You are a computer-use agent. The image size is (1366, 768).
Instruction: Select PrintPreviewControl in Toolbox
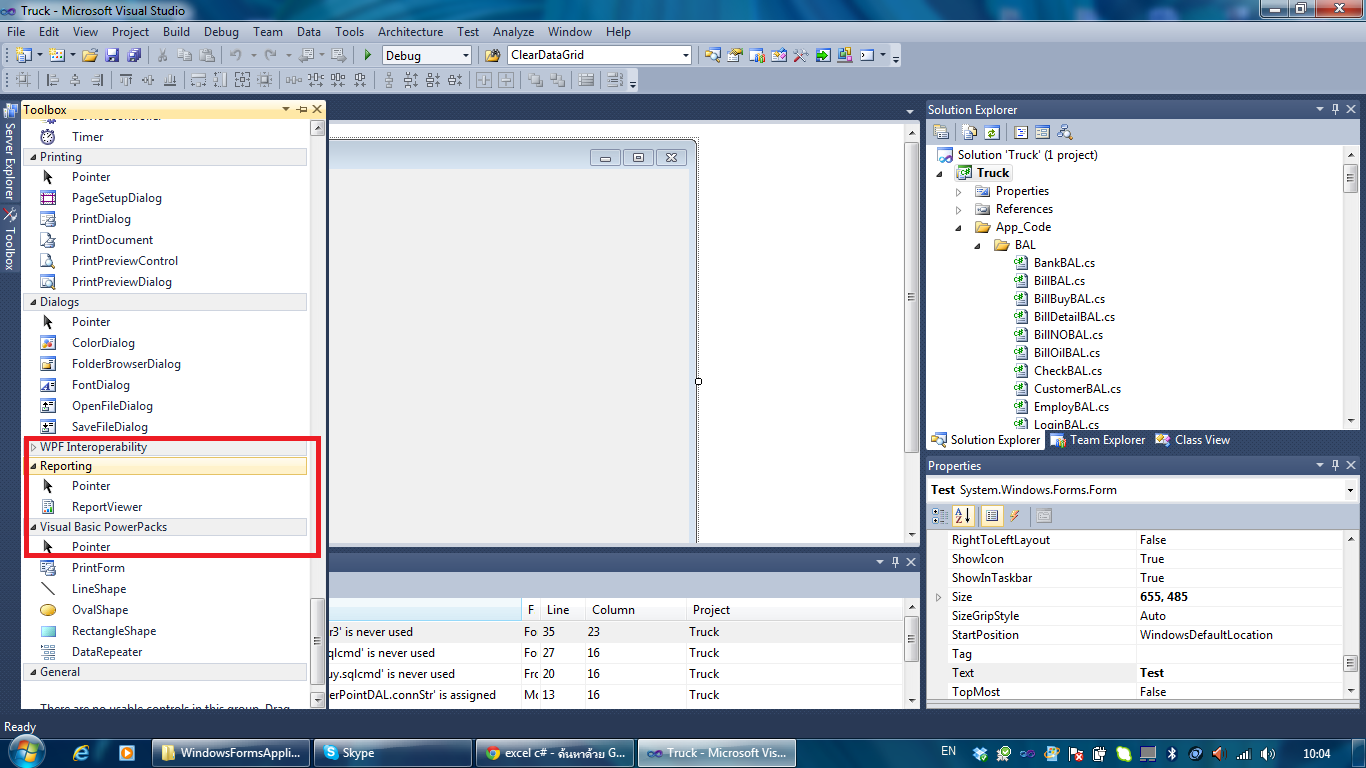(x=125, y=261)
